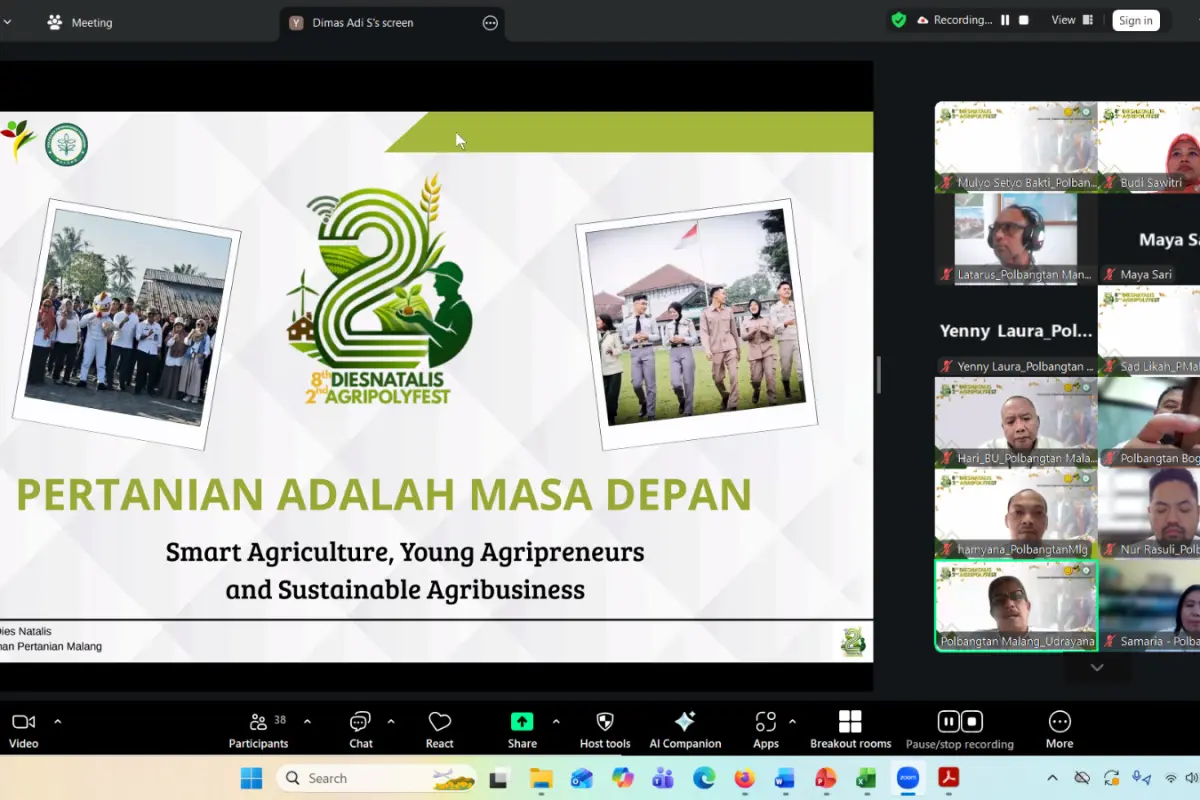This screenshot has width=1200, height=800.
Task: Select the Polbangtan Malang_Udrayana video tile
Action: (1015, 605)
